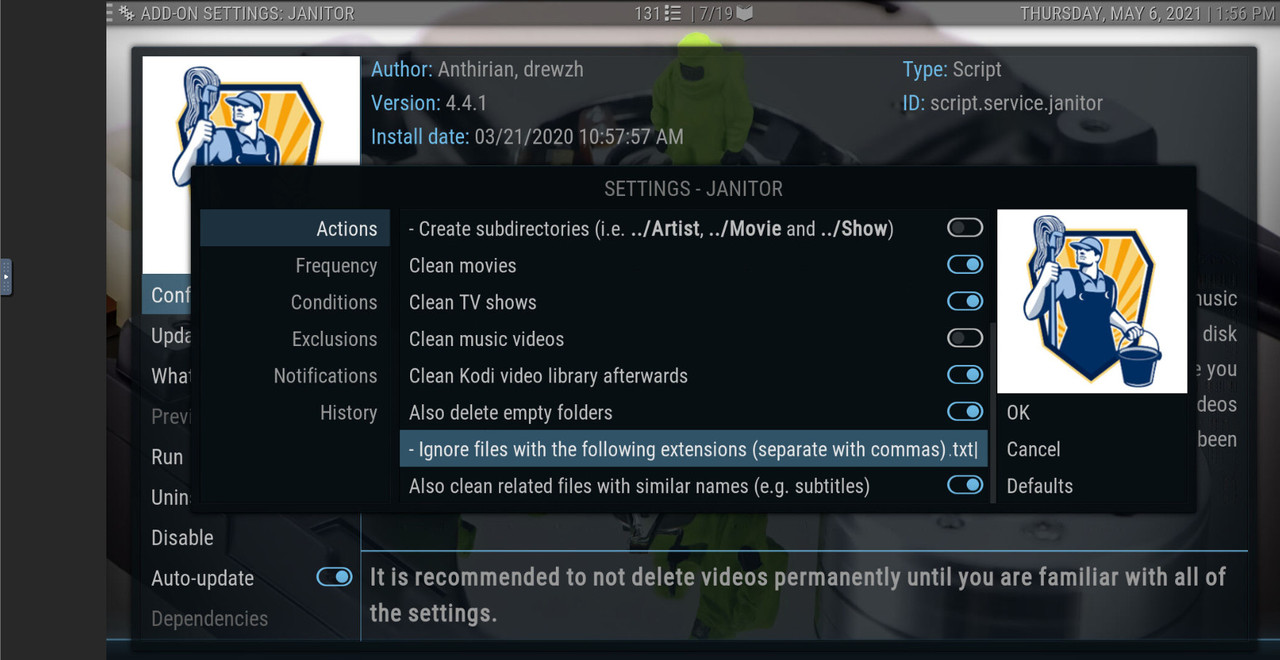
Task: Click the Add-on Settings: Janitor header title
Action: 248,14
